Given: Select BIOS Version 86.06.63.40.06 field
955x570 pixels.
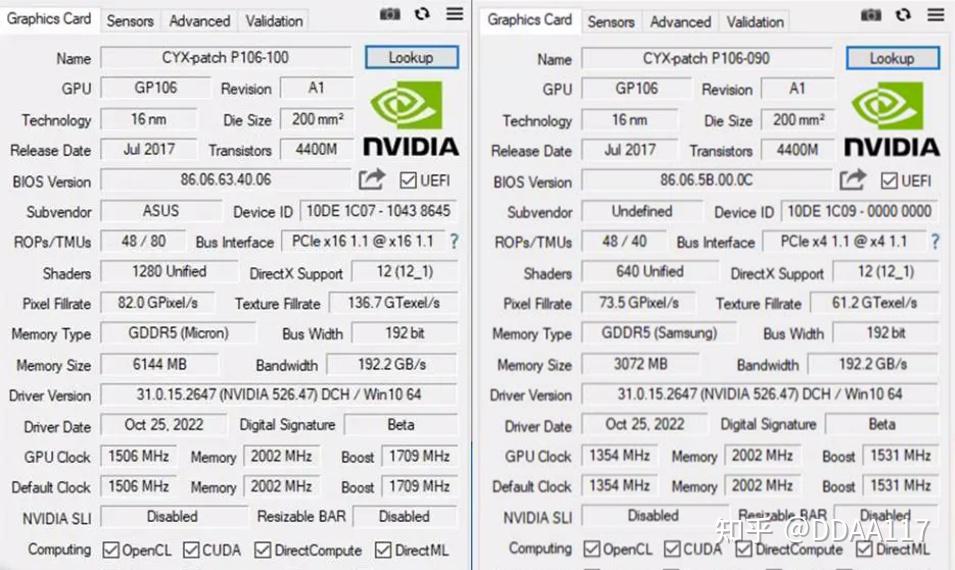Looking at the screenshot, I should tap(226, 180).
